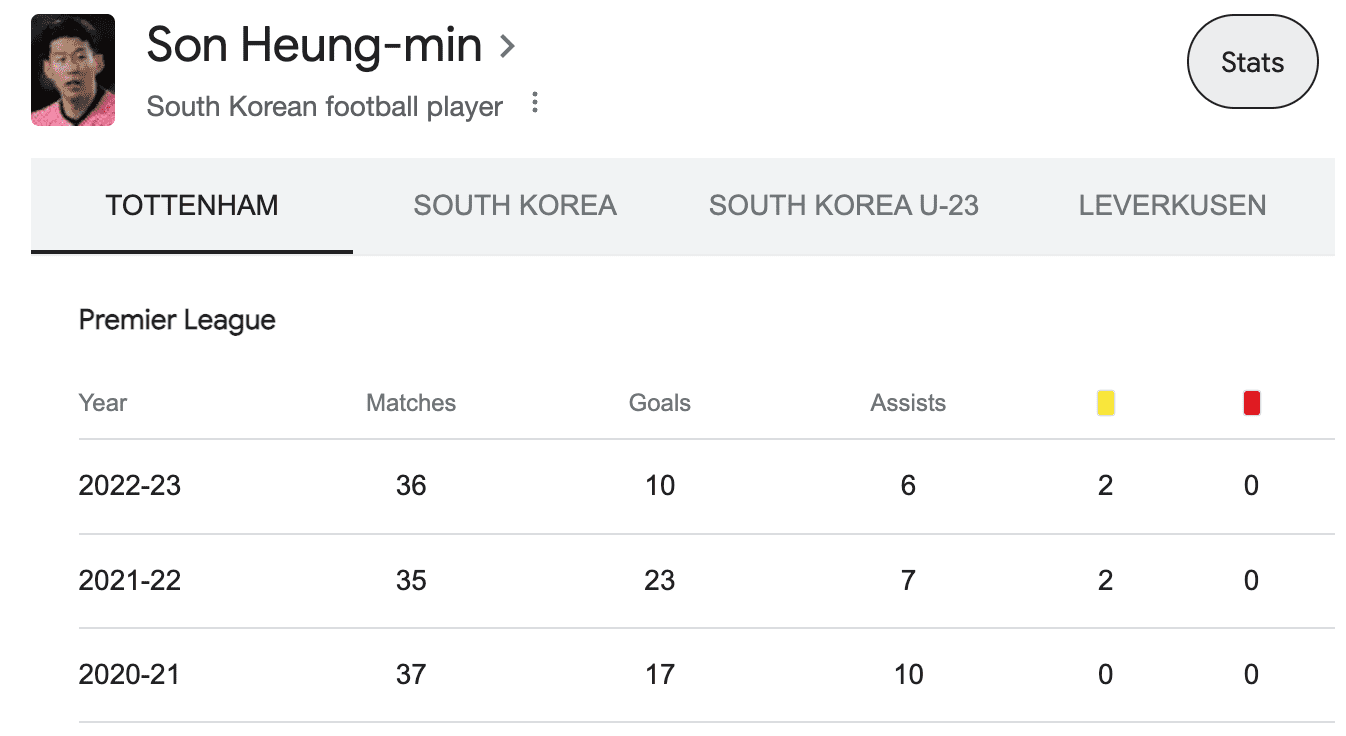Click the Premier League heading
Image resolution: width=1346 pixels, height=736 pixels.
(x=177, y=320)
